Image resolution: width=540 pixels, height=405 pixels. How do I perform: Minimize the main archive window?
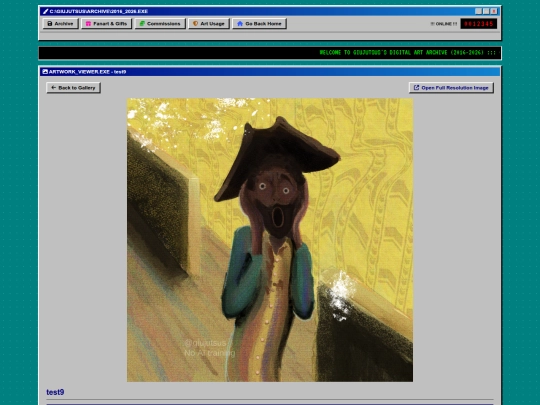click(478, 11)
